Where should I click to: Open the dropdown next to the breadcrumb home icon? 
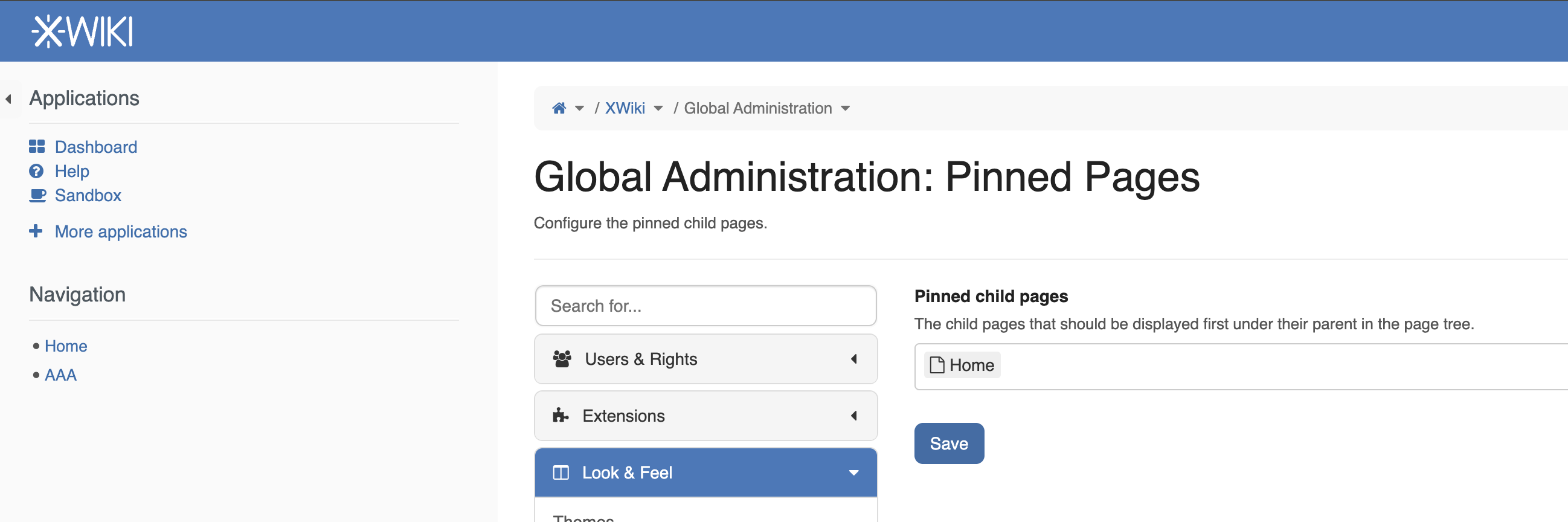(x=579, y=109)
